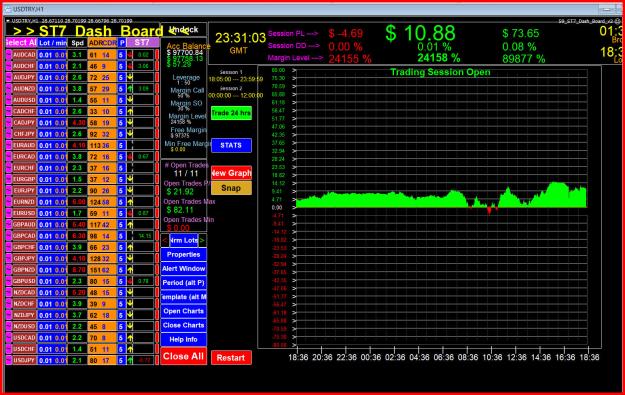Click the red bar at end of AUDCAD row
The width and height of the screenshot is (625, 395).
pyautogui.click(x=157, y=55)
